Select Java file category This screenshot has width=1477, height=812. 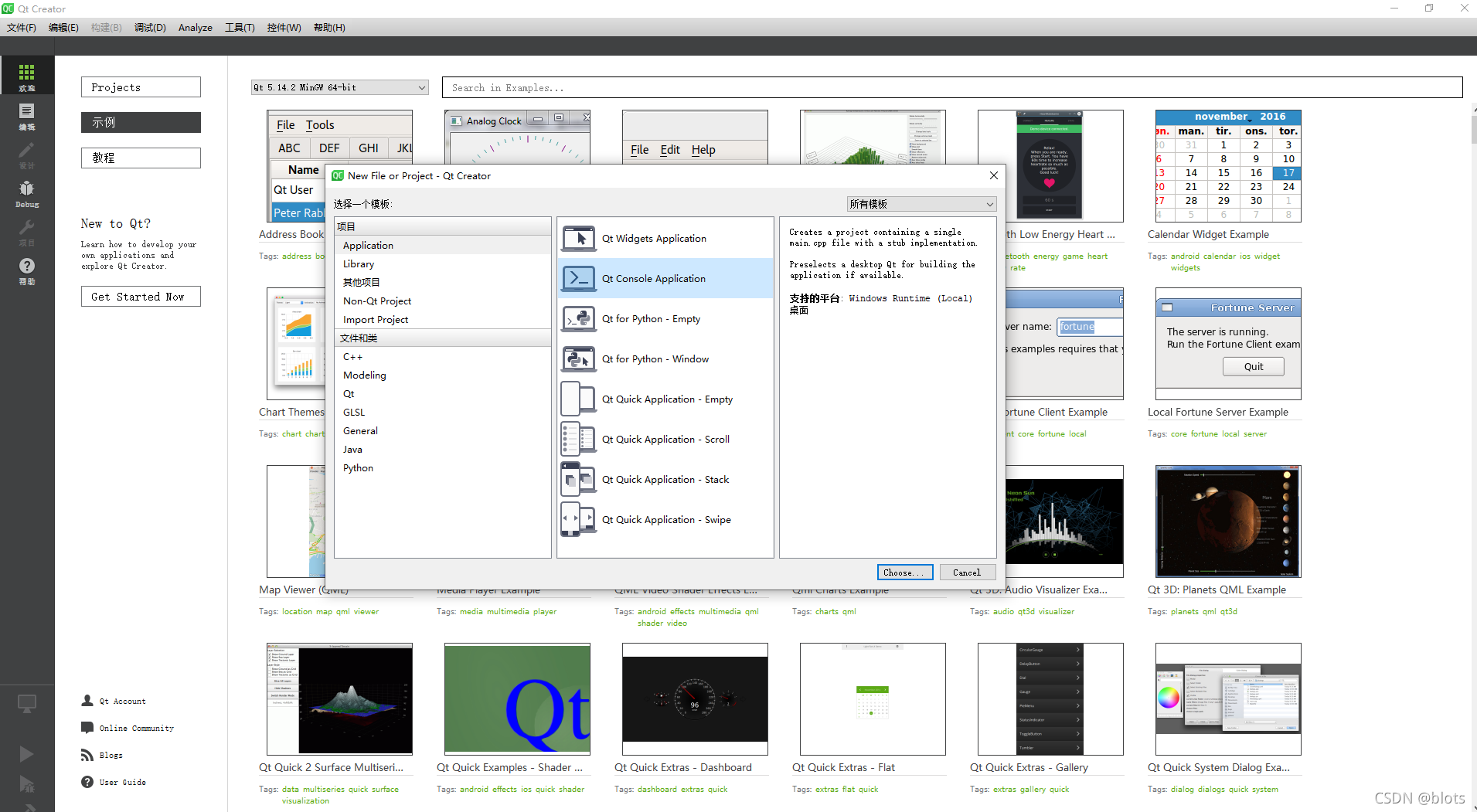click(x=443, y=450)
